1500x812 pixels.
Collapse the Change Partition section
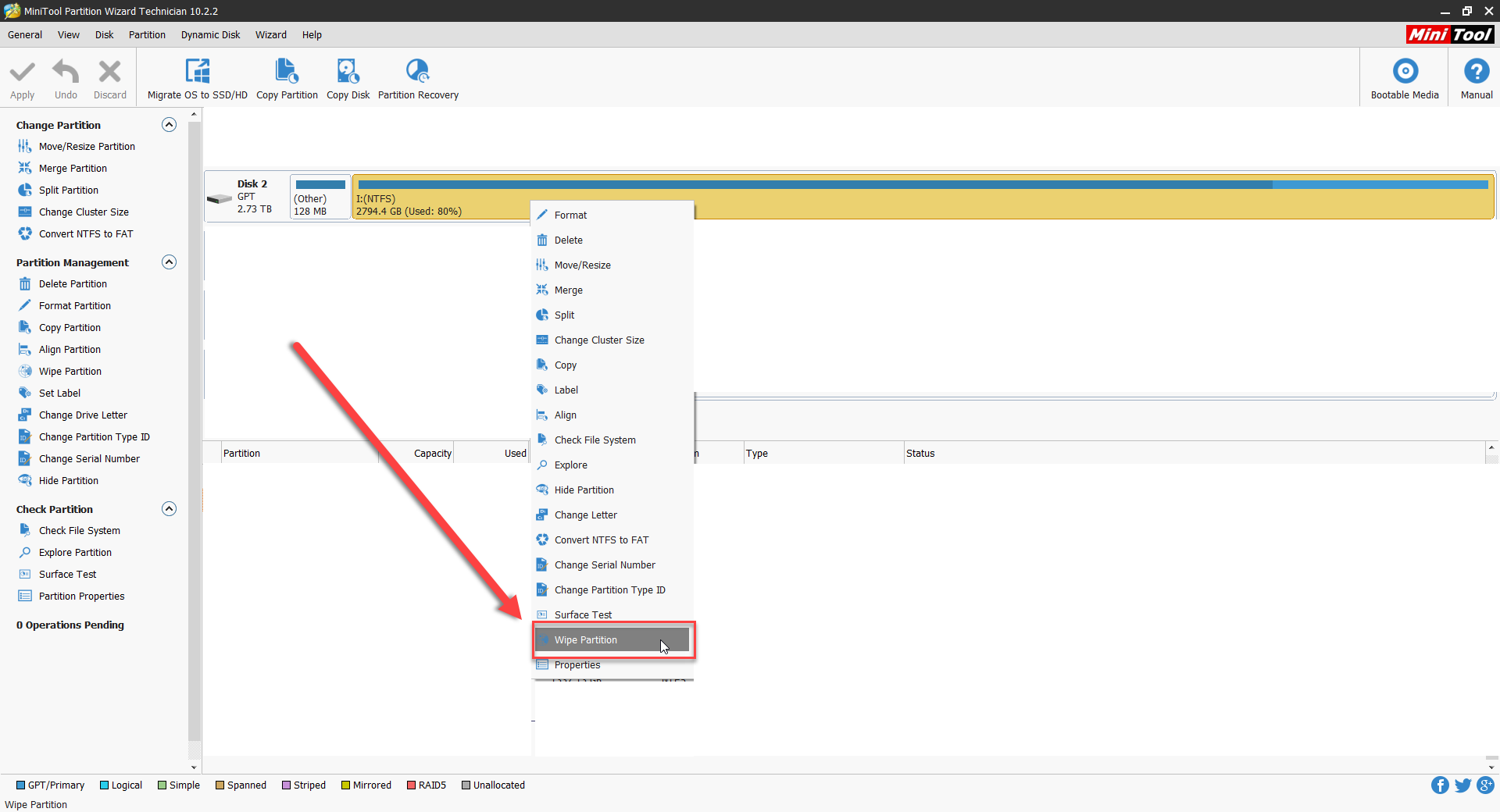click(169, 125)
